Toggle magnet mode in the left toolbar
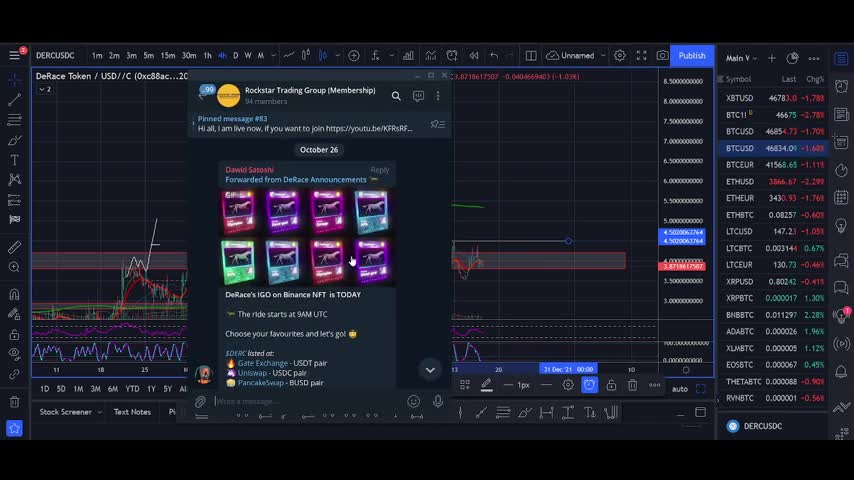Image resolution: width=854 pixels, height=480 pixels. point(14,295)
